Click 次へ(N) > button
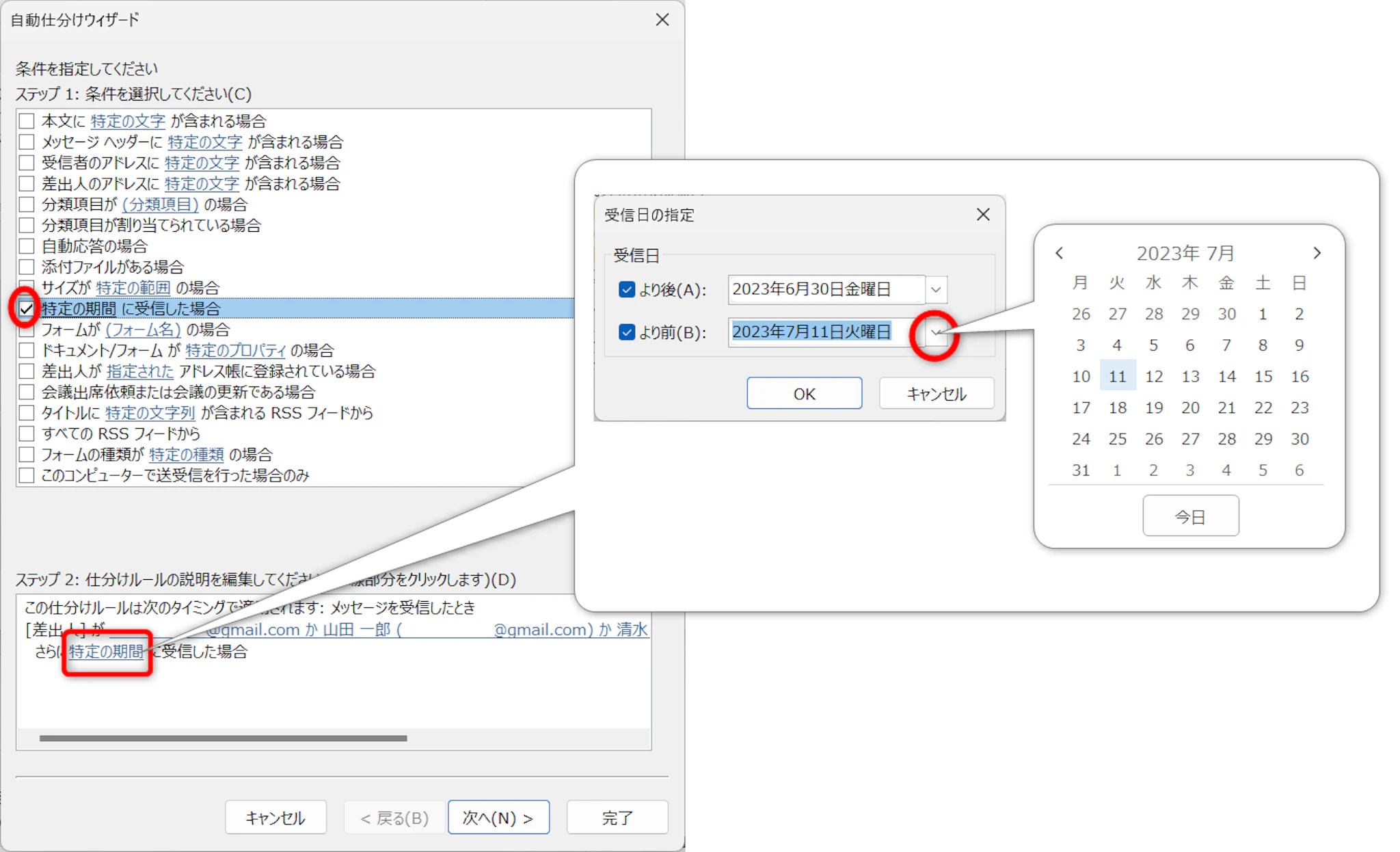Image resolution: width=1400 pixels, height=852 pixels. pos(498,818)
